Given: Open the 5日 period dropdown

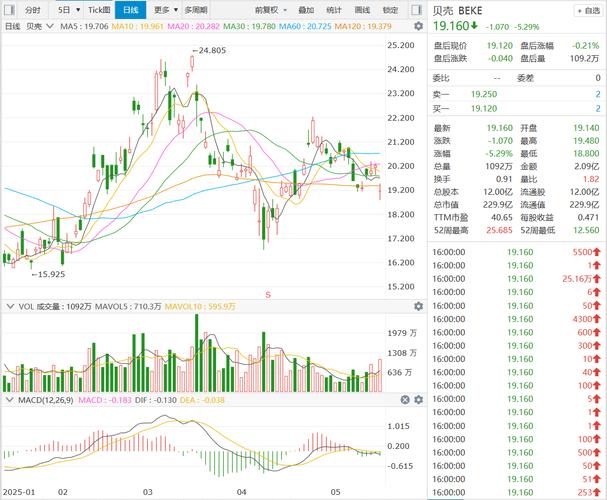Looking at the screenshot, I should [x=65, y=9].
